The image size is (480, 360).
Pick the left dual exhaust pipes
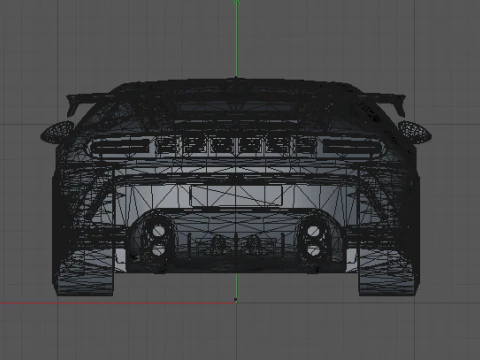pyautogui.click(x=158, y=240)
